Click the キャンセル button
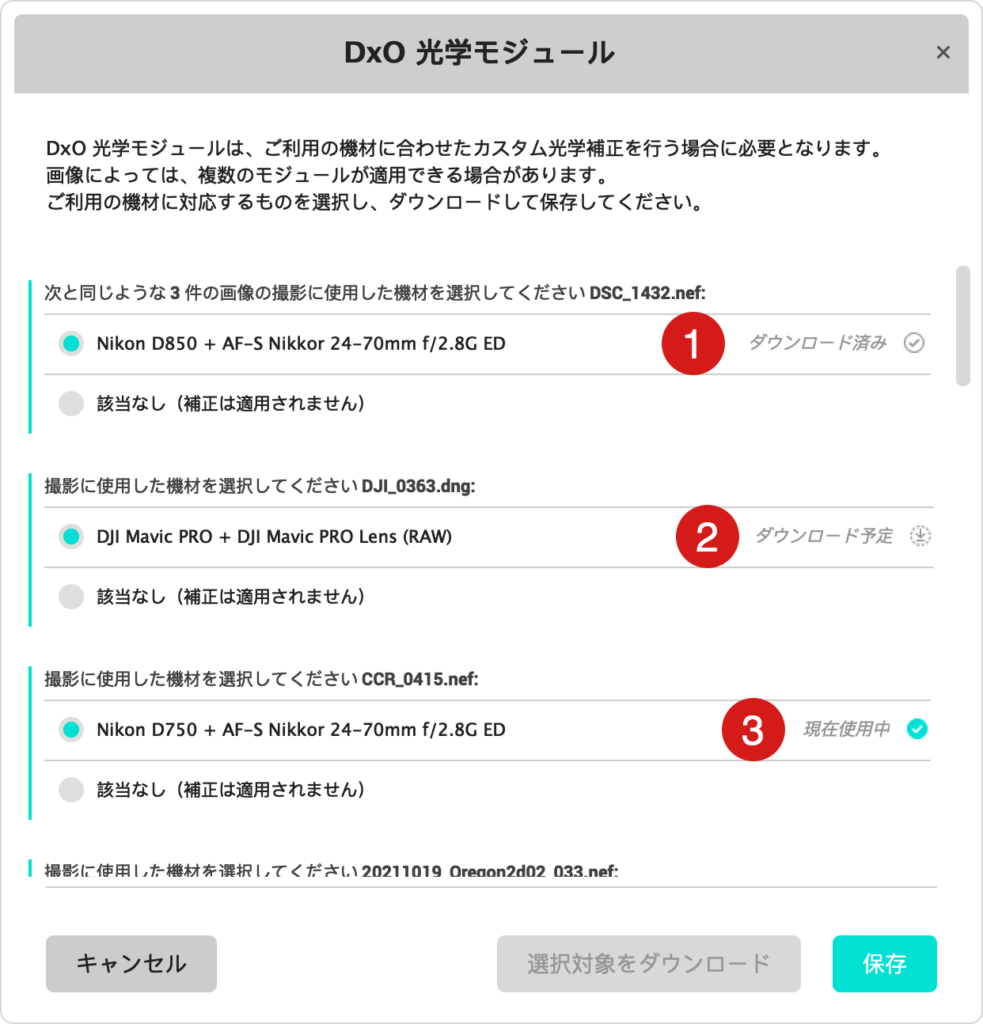This screenshot has width=983, height=1024. point(131,964)
